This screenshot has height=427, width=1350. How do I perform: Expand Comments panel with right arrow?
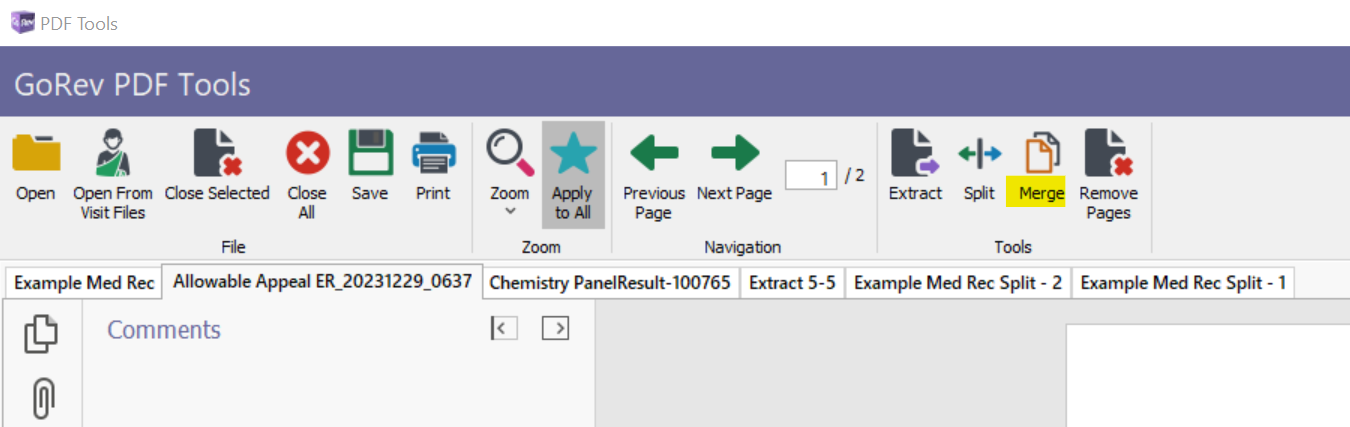point(555,328)
